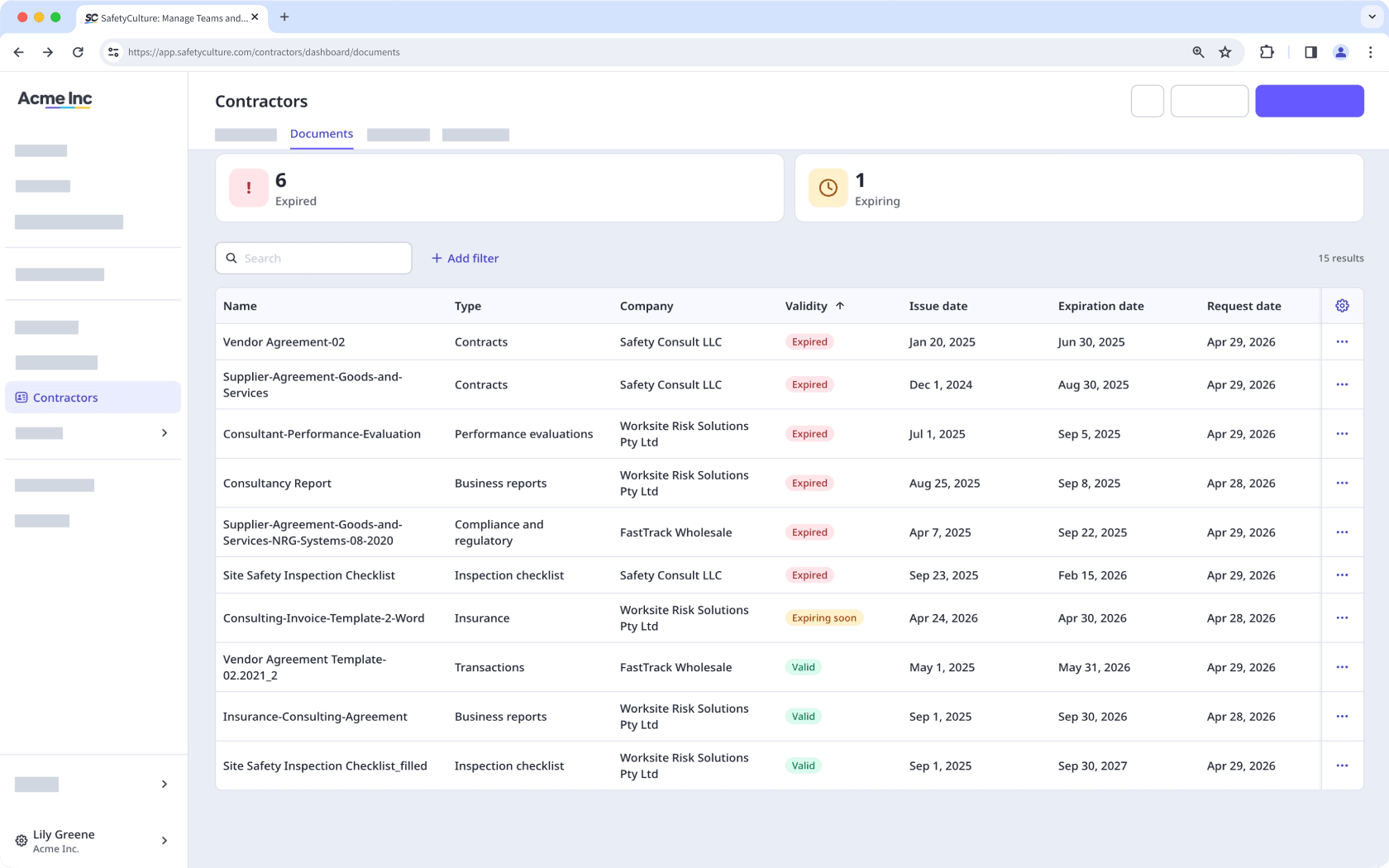
Task: Click the Aug 25, 2025 issue date
Action: pyautogui.click(x=944, y=484)
